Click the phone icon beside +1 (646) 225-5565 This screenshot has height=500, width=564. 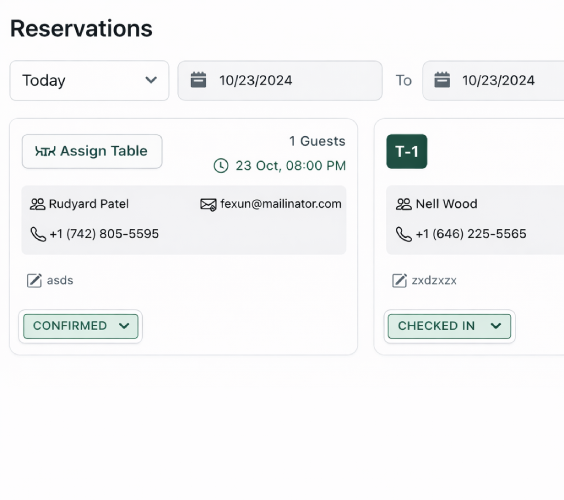[404, 234]
